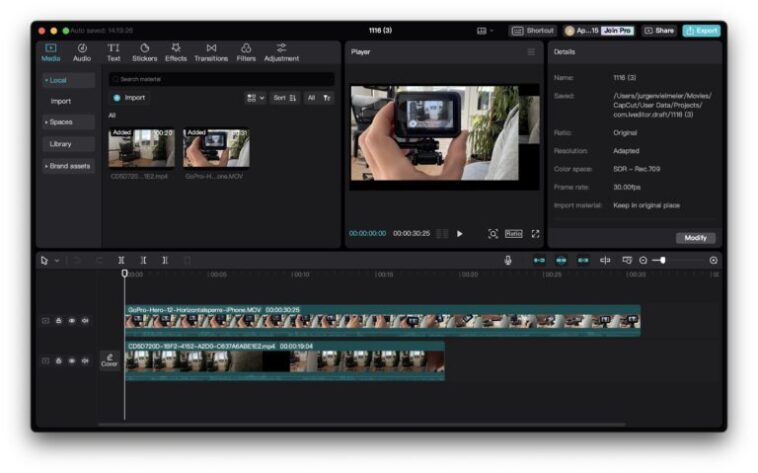Expand the Brand assets section
This screenshot has width=758, height=473.
click(x=68, y=166)
